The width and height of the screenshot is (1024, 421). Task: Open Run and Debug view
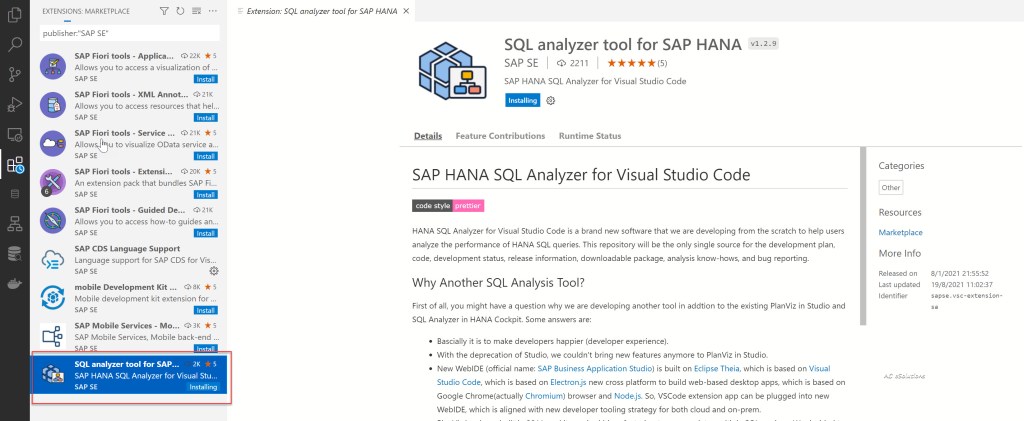point(15,105)
